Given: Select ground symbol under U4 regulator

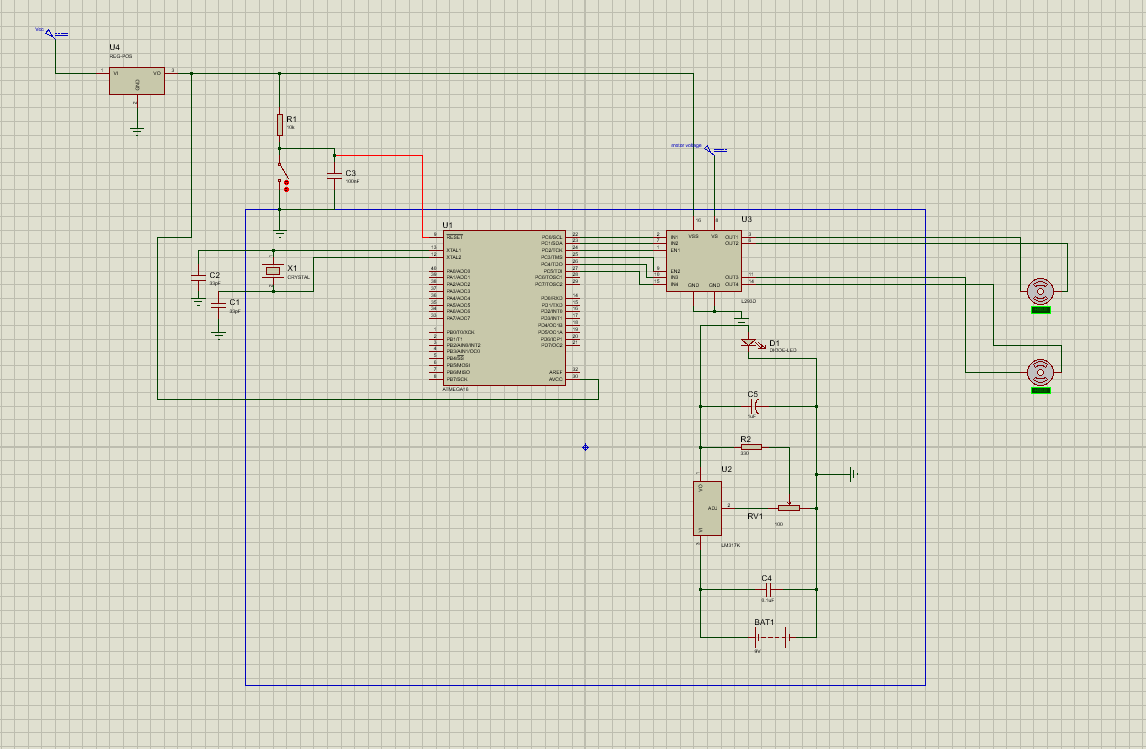Looking at the screenshot, I should tap(137, 131).
